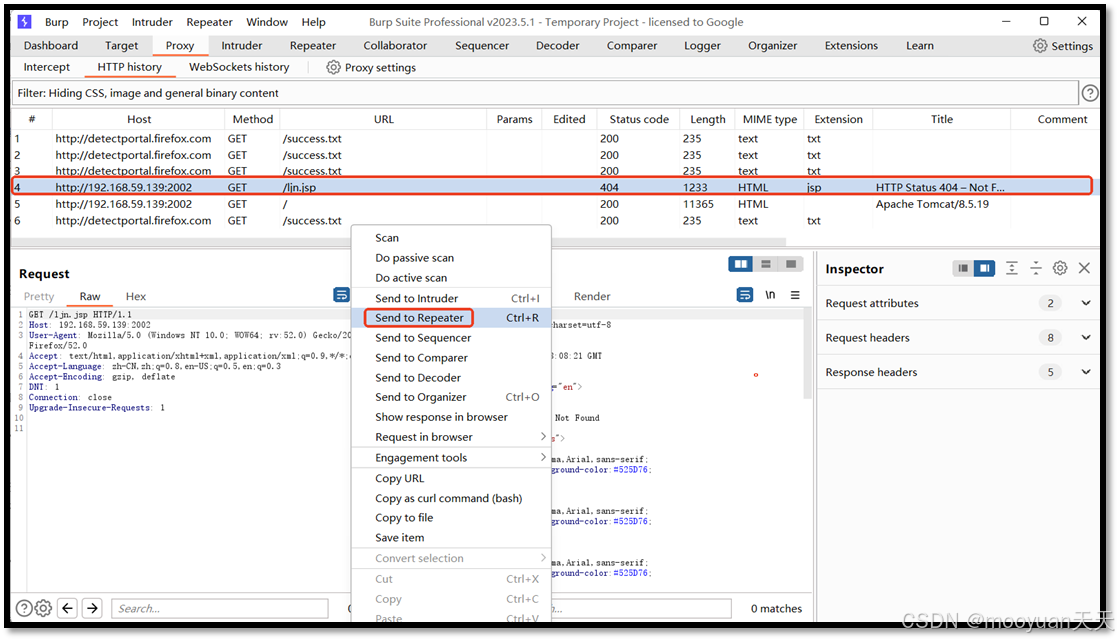Toggle line wrap in the request editor
This screenshot has width=1119, height=641.
click(x=342, y=295)
